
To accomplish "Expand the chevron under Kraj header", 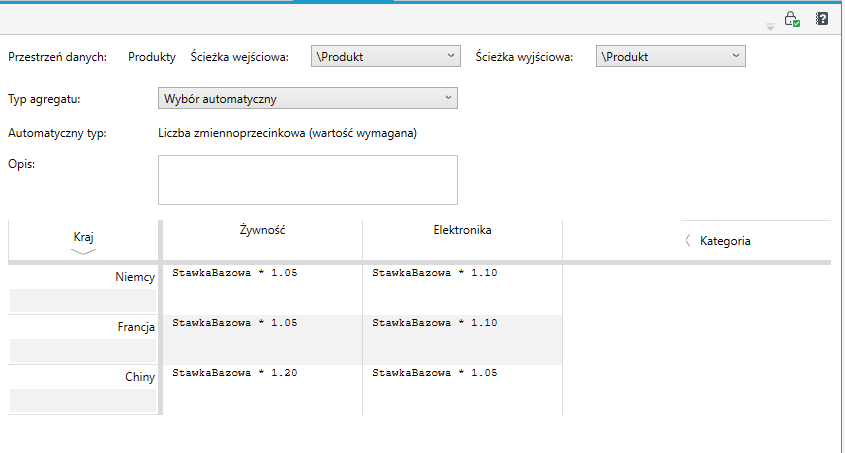I will point(83,252).
